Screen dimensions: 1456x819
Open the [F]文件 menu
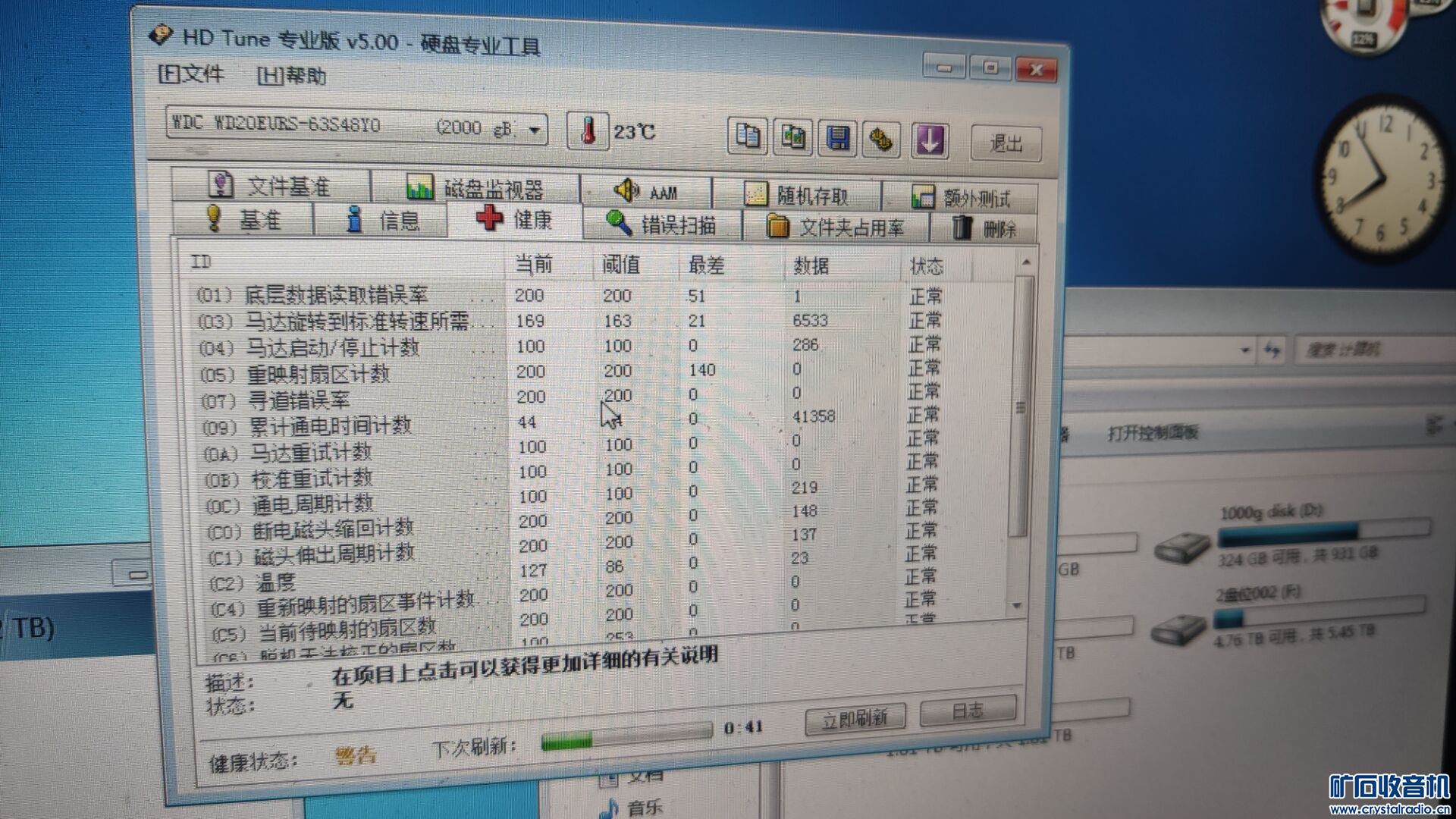(x=190, y=74)
